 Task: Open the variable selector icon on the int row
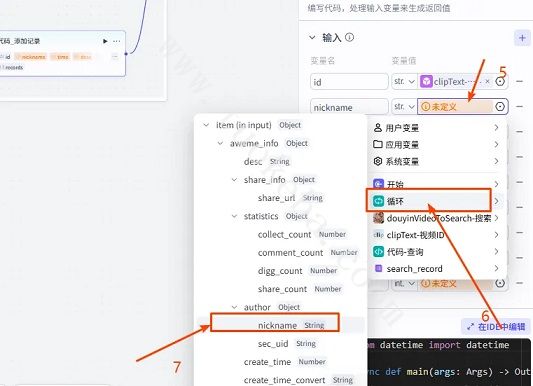pos(500,283)
